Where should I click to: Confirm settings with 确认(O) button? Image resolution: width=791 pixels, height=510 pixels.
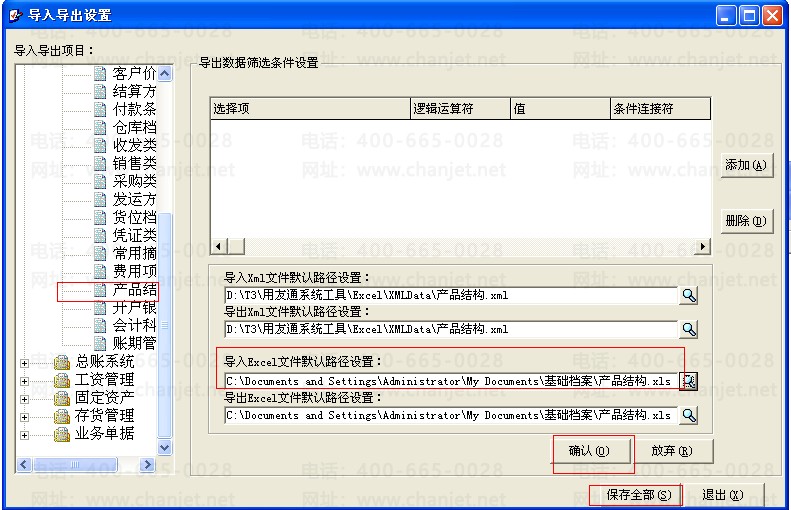590,451
